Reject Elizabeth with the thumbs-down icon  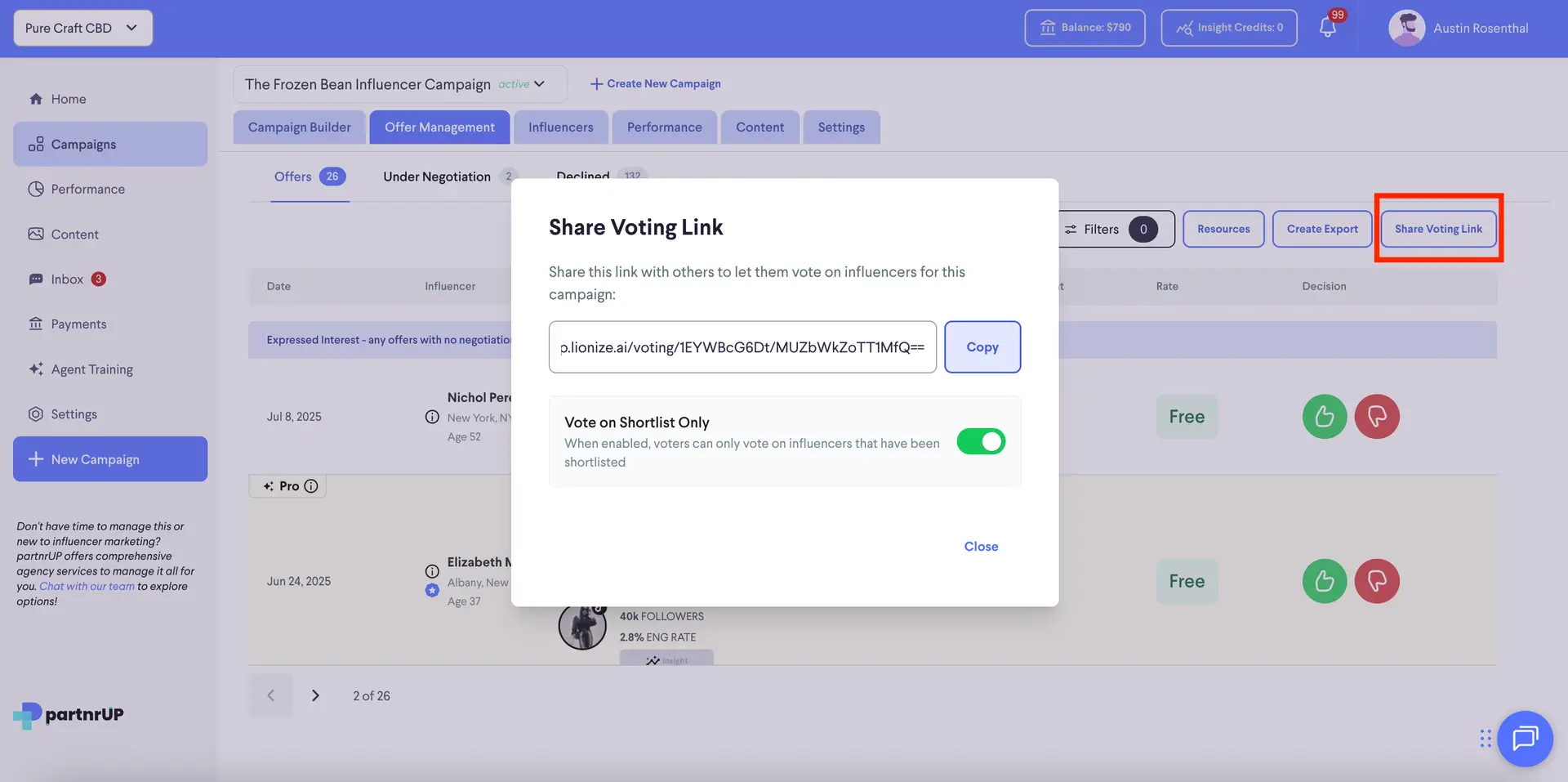tap(1377, 581)
